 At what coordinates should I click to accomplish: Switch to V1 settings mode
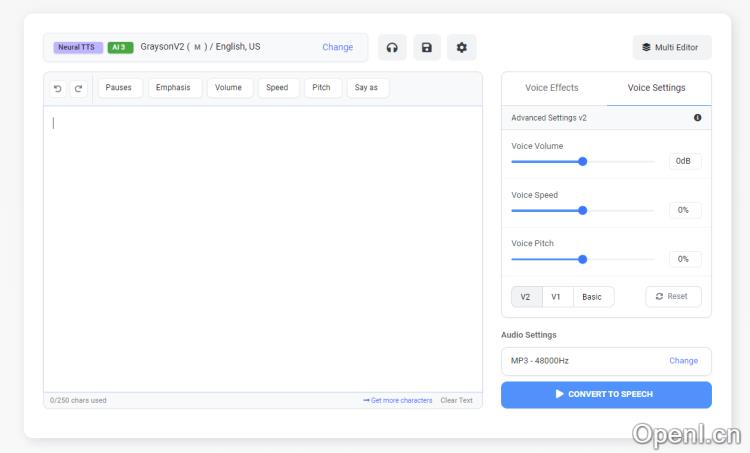coord(557,297)
